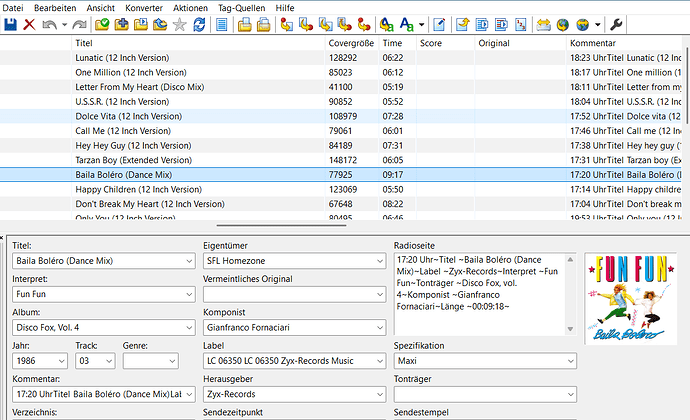Open options with the wrench icon
690x420 pixels.
click(x=616, y=25)
